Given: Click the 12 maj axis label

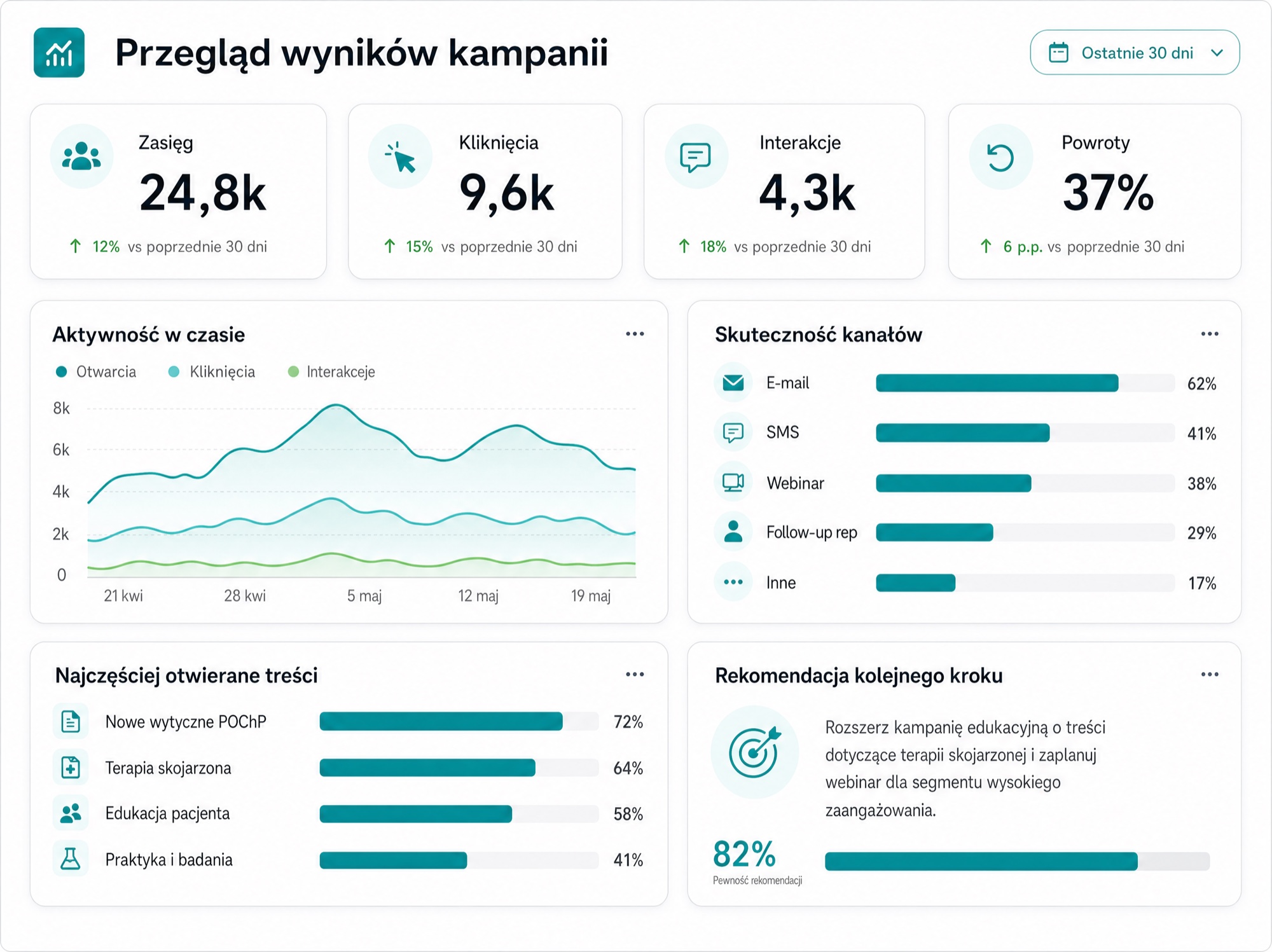Looking at the screenshot, I should (x=478, y=596).
